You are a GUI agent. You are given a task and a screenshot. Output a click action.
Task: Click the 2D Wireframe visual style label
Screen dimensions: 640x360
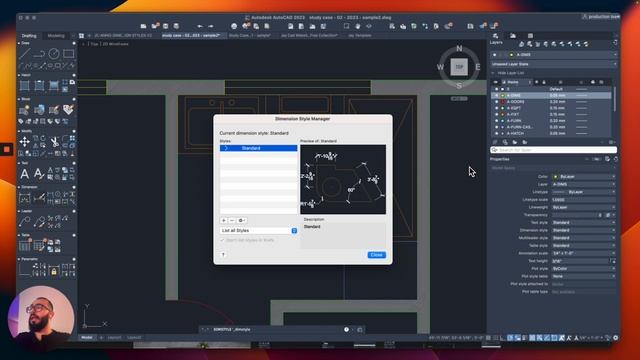[x=116, y=44]
